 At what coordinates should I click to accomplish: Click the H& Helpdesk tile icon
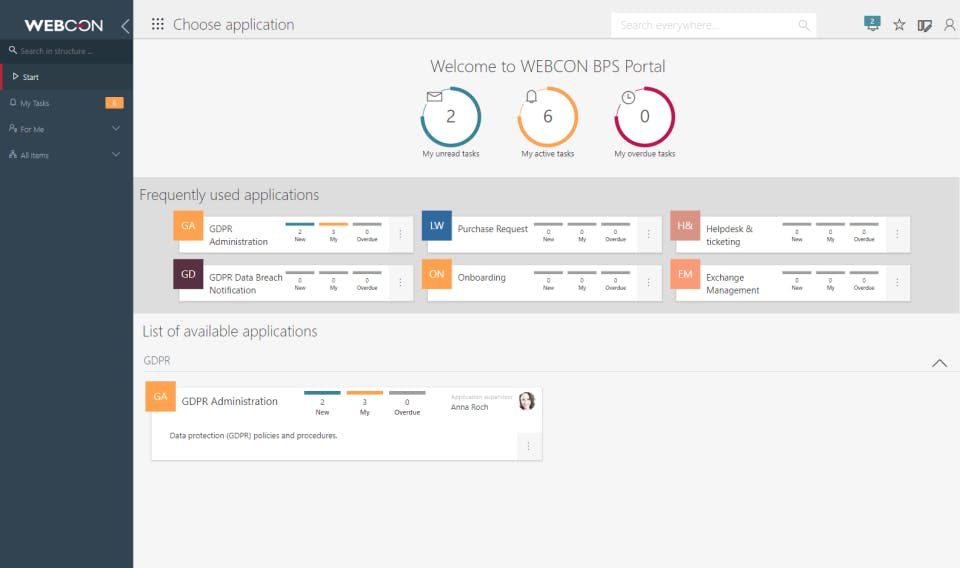(x=685, y=225)
